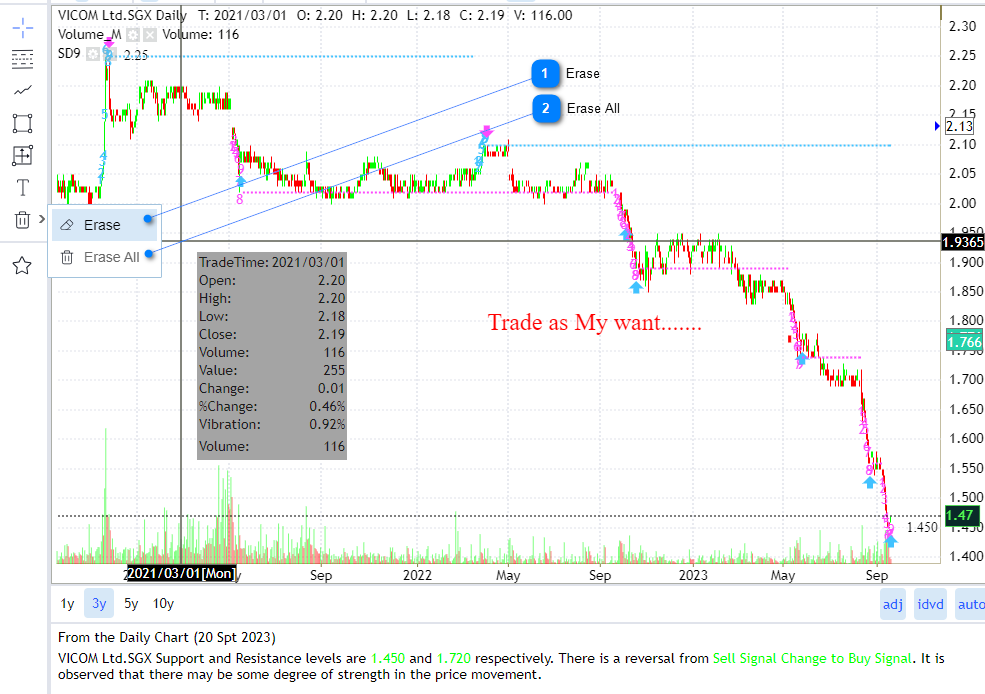This screenshot has width=985, height=694.
Task: Click the Vibration row in data tooltip
Action: [x=272, y=425]
